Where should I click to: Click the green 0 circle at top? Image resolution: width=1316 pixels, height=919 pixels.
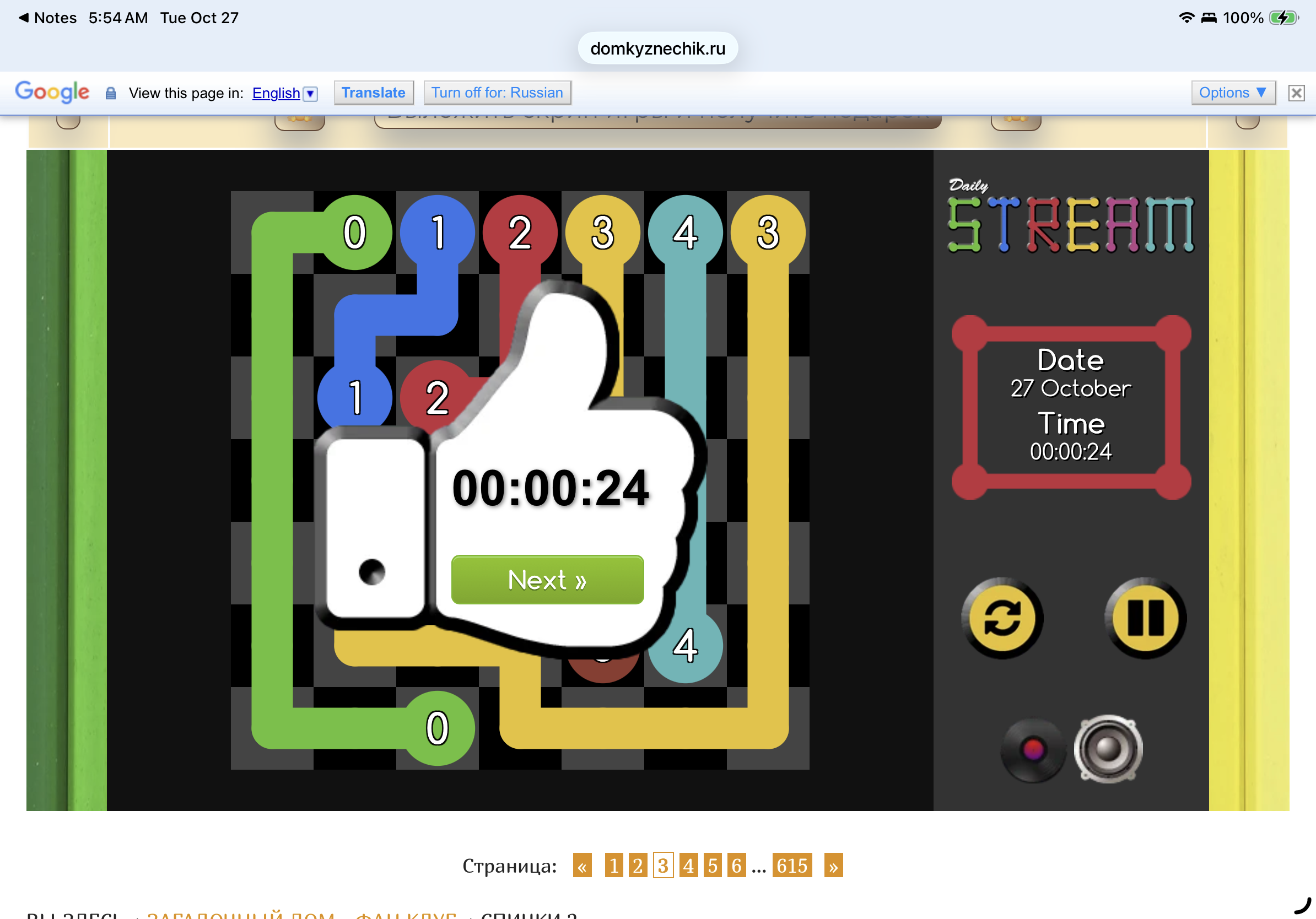355,233
